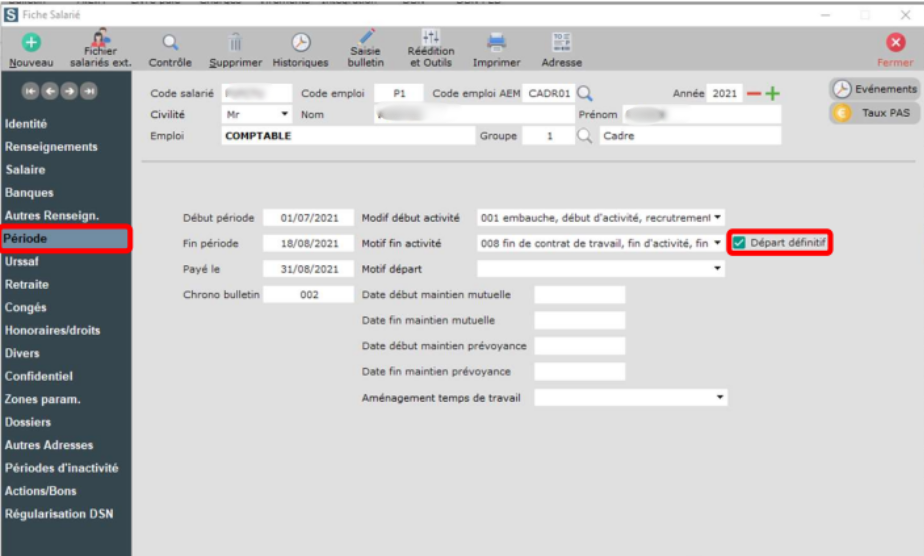924x556 pixels.
Task: Open the Congés sidebar section
Action: [25, 308]
